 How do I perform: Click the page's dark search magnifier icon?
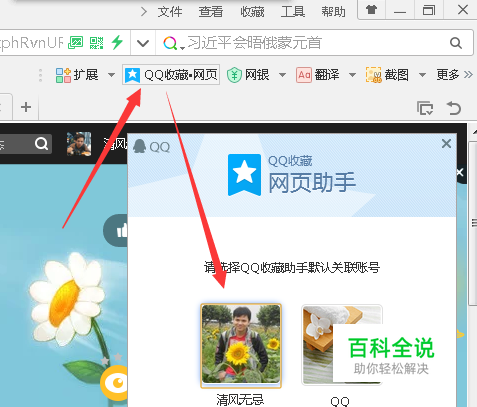[41, 144]
